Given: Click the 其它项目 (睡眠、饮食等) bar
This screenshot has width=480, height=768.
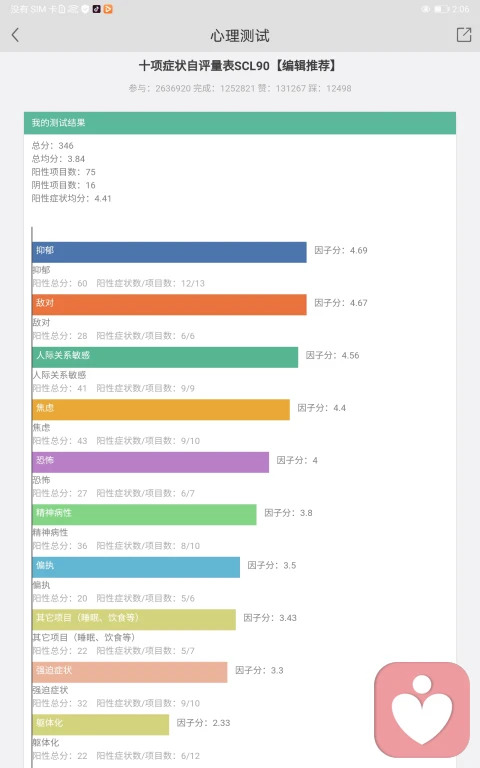Looking at the screenshot, I should coord(134,620).
